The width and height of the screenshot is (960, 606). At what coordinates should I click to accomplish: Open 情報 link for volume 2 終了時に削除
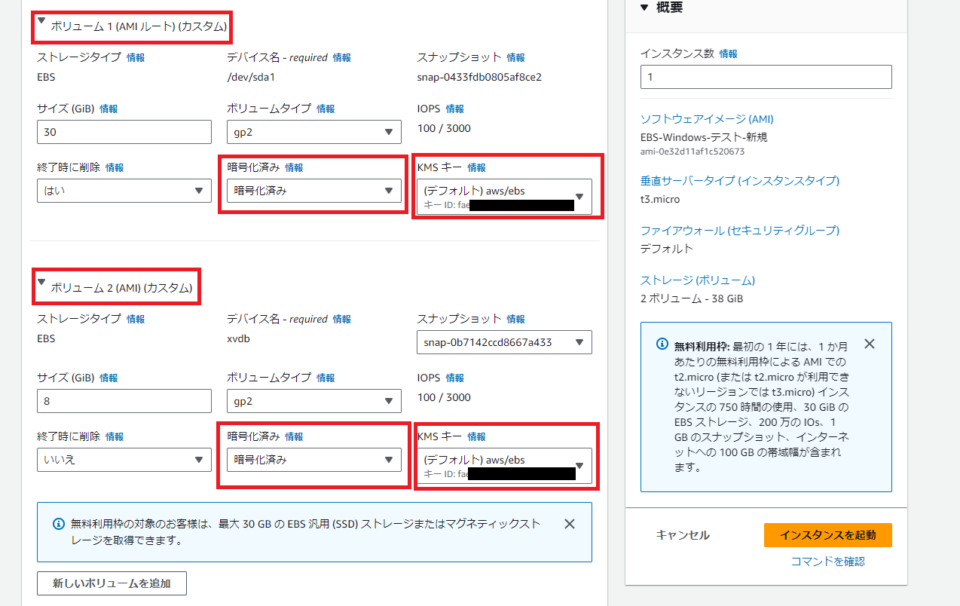114,437
